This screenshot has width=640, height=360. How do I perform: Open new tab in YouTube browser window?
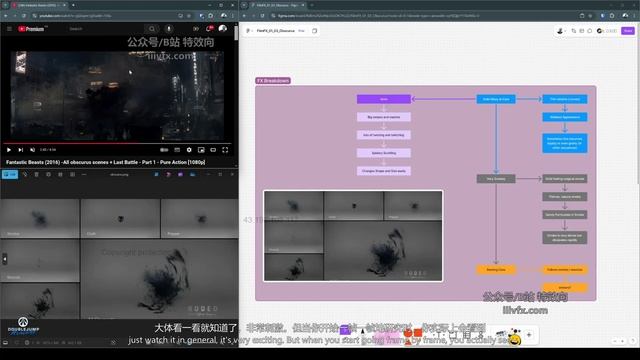coord(73,5)
